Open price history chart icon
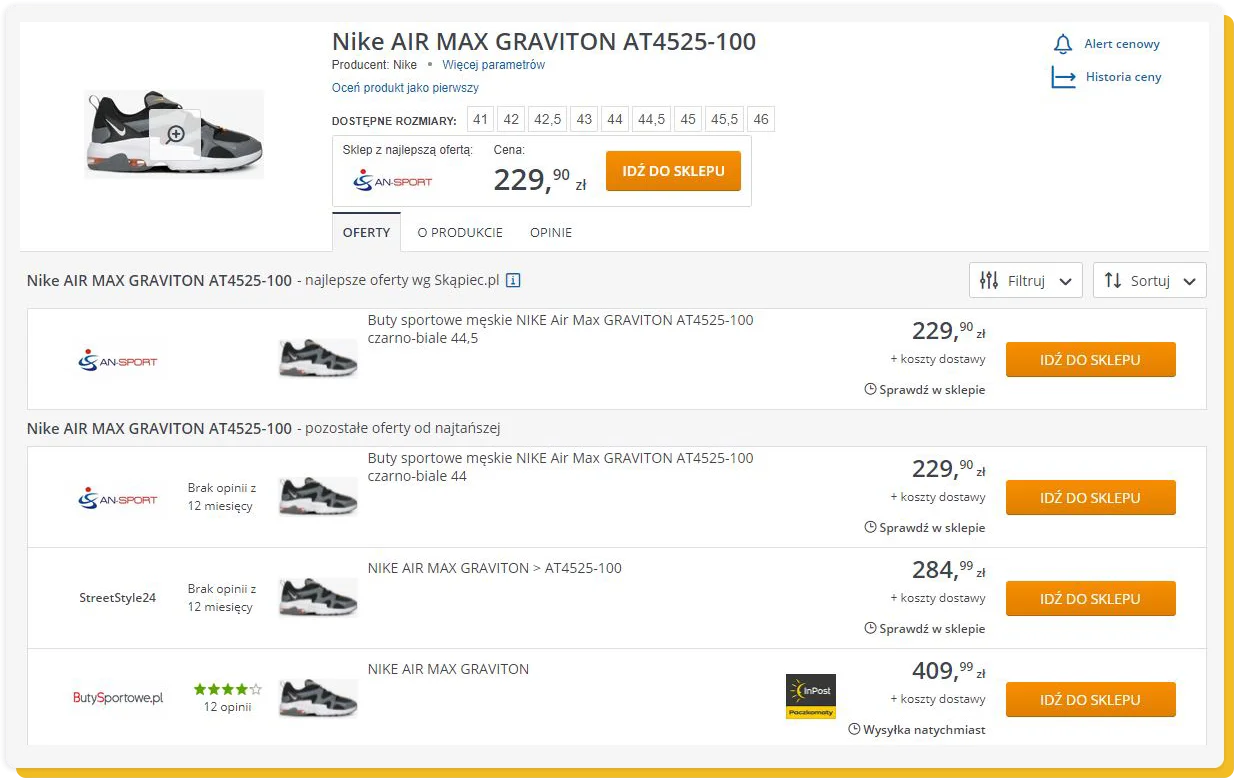The image size is (1240, 784). tap(1063, 77)
